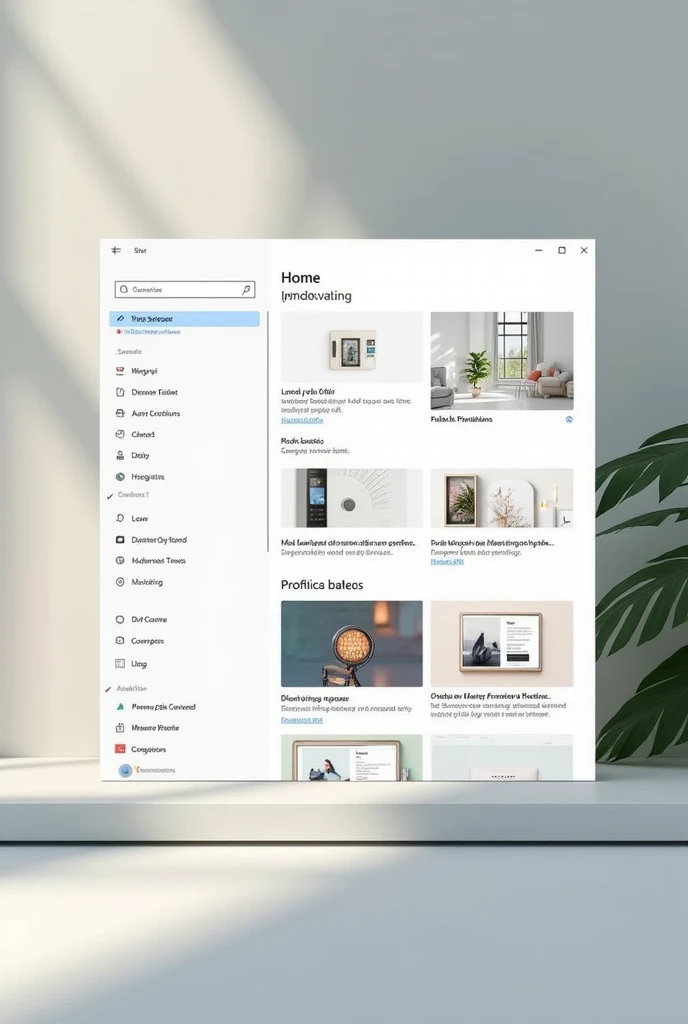Click the panel icon beside Ling
Image resolution: width=688 pixels, height=1024 pixels.
[120, 664]
